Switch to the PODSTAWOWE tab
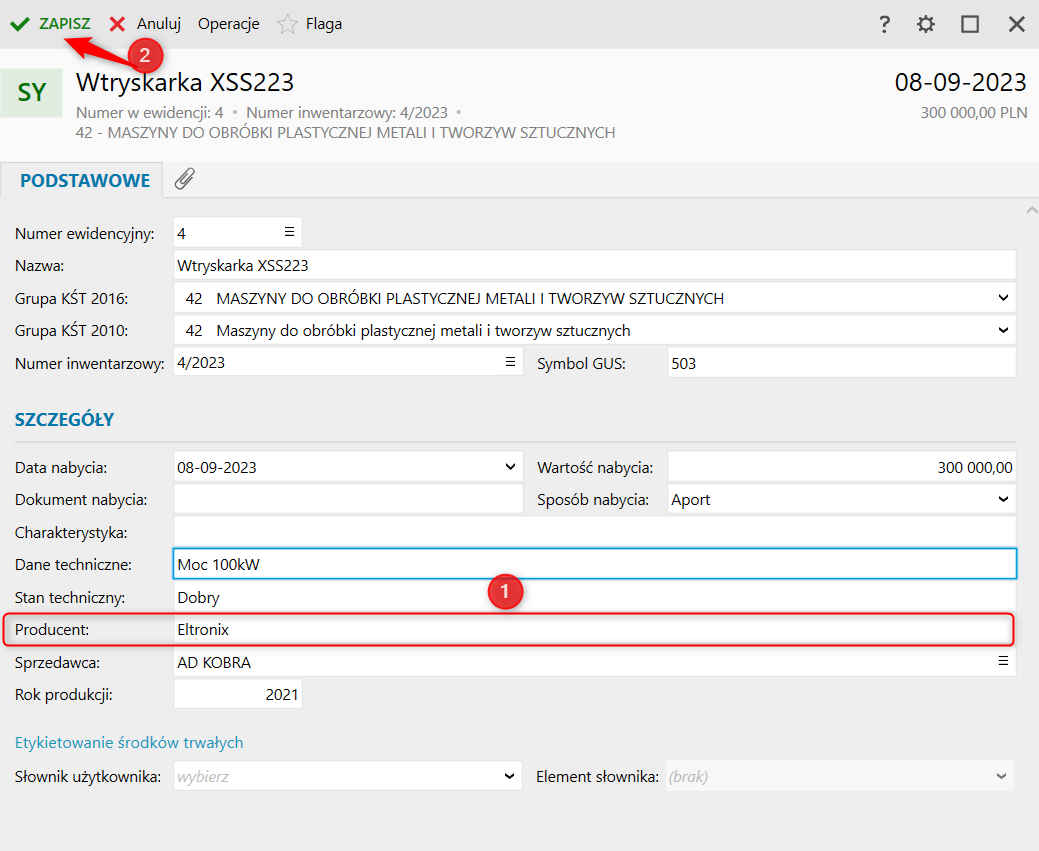This screenshot has height=851, width=1039. coord(85,181)
